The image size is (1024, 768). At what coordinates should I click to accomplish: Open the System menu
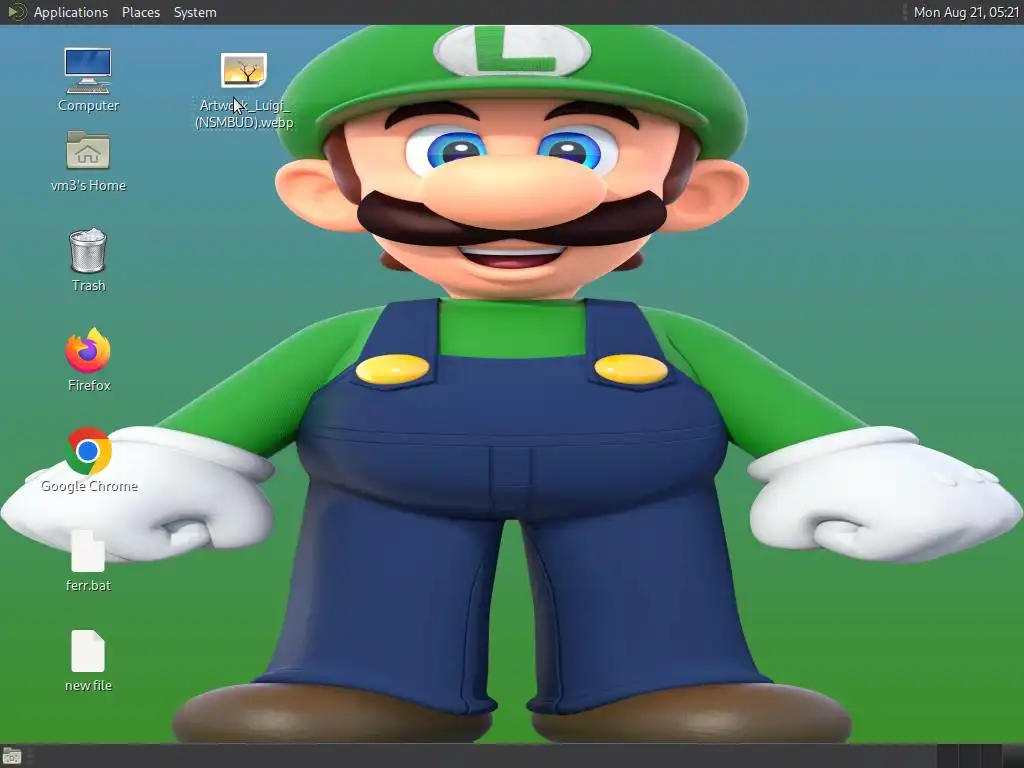pyautogui.click(x=195, y=12)
